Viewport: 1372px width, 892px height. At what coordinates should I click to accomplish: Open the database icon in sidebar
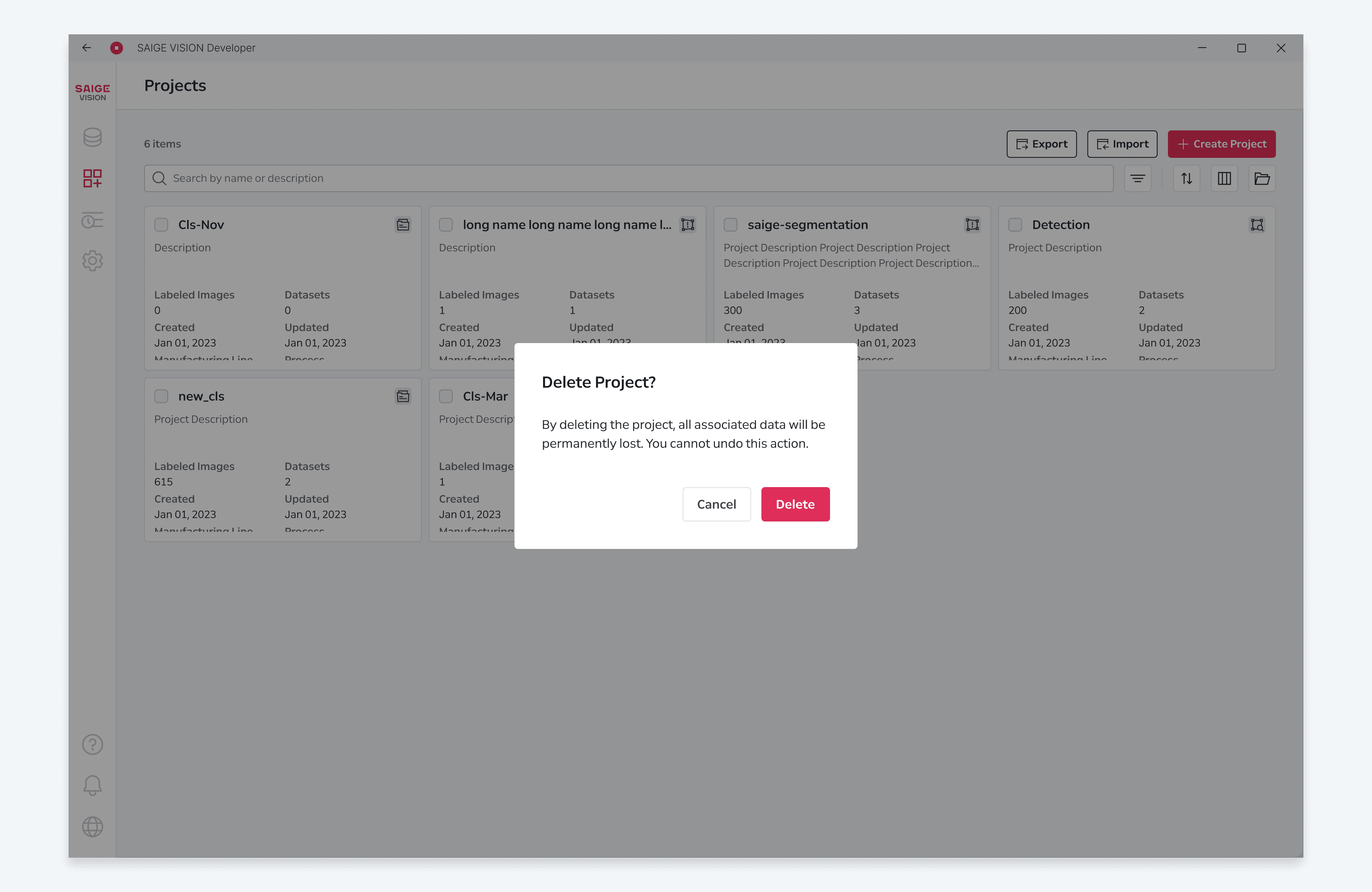click(92, 137)
